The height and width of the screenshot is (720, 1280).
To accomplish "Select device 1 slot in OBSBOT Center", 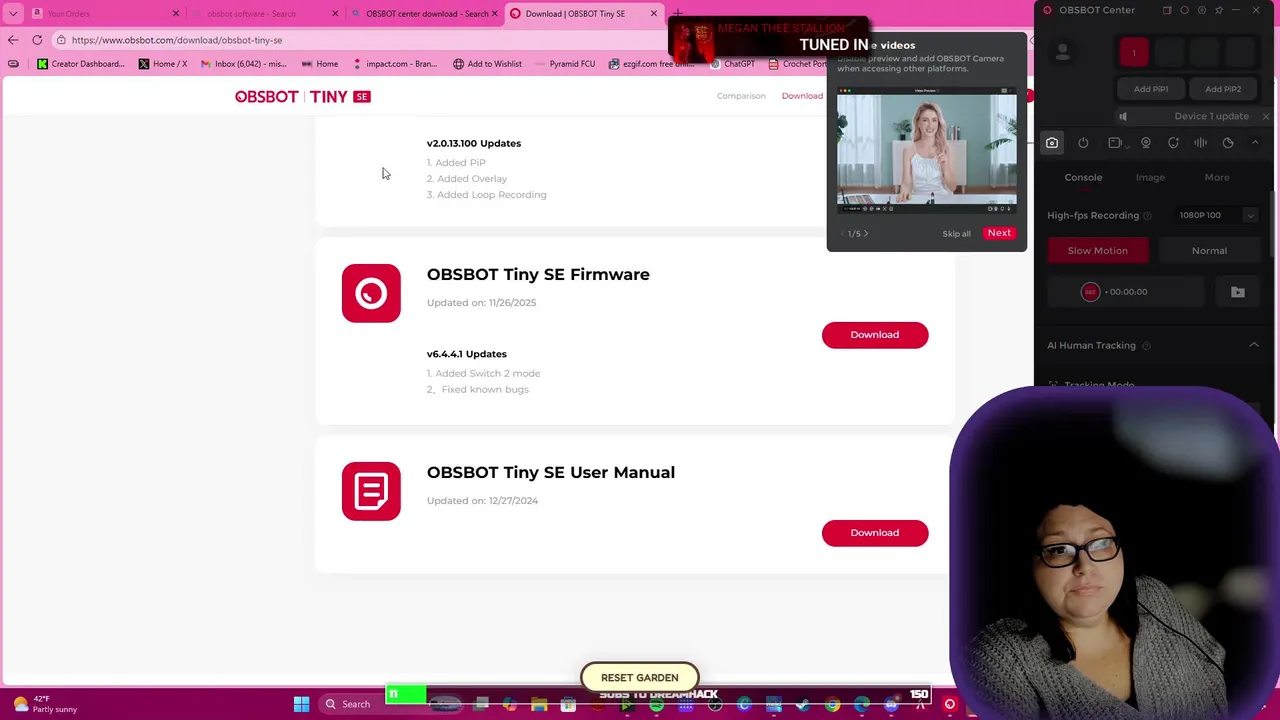I will [x=1134, y=52].
